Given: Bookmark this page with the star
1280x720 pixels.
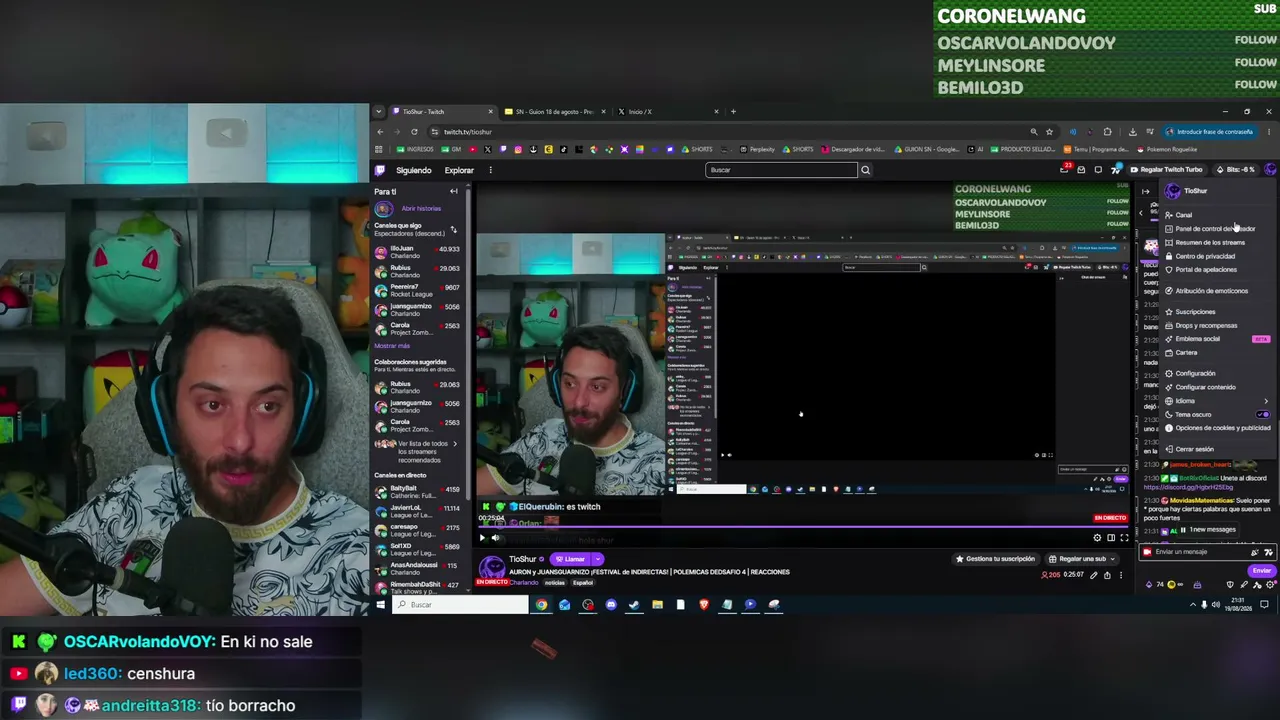Looking at the screenshot, I should coord(1049,132).
